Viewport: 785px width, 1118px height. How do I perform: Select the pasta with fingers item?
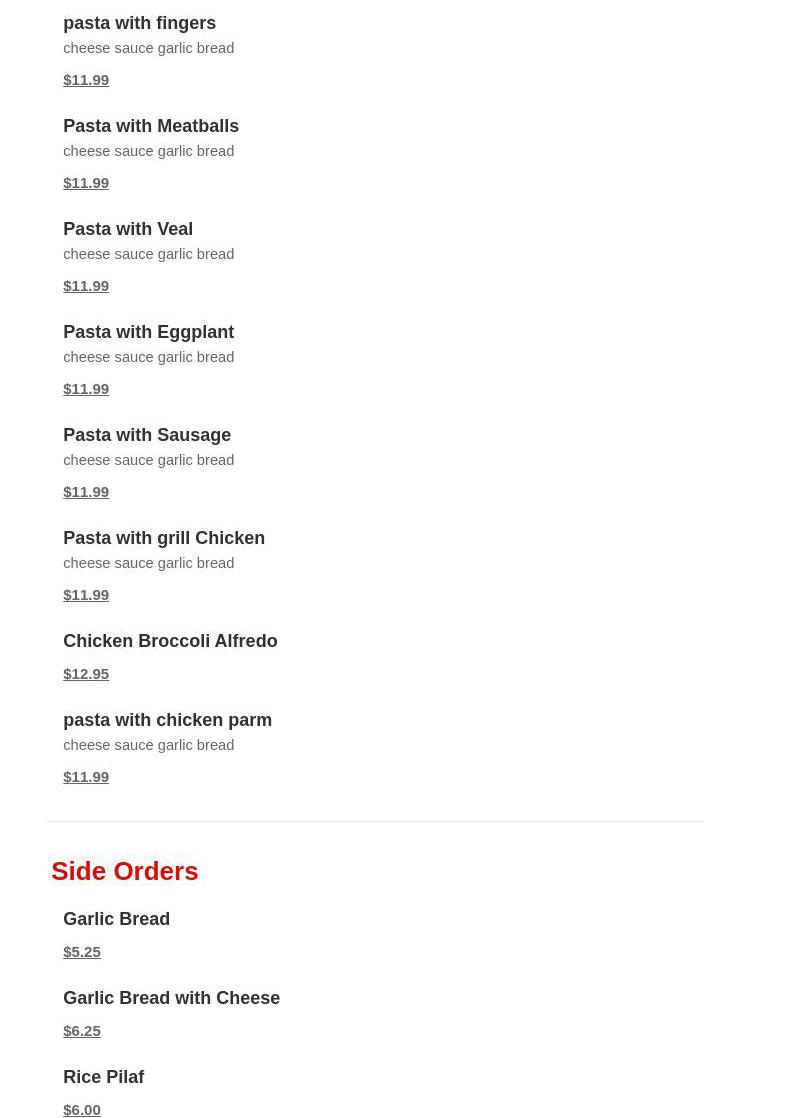click(139, 23)
